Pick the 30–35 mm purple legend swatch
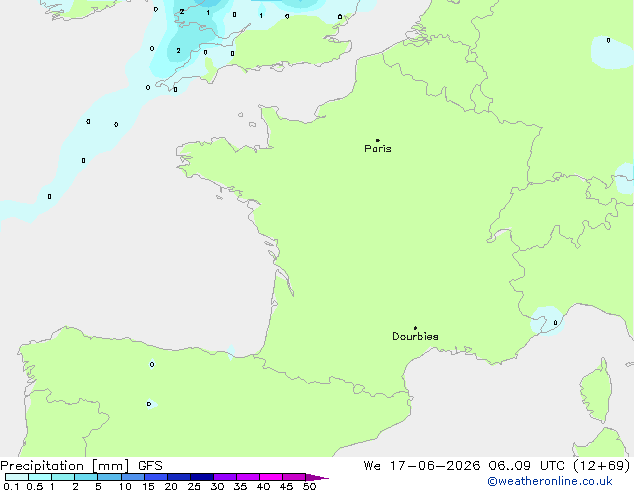The height and width of the screenshot is (490, 634). click(x=224, y=477)
